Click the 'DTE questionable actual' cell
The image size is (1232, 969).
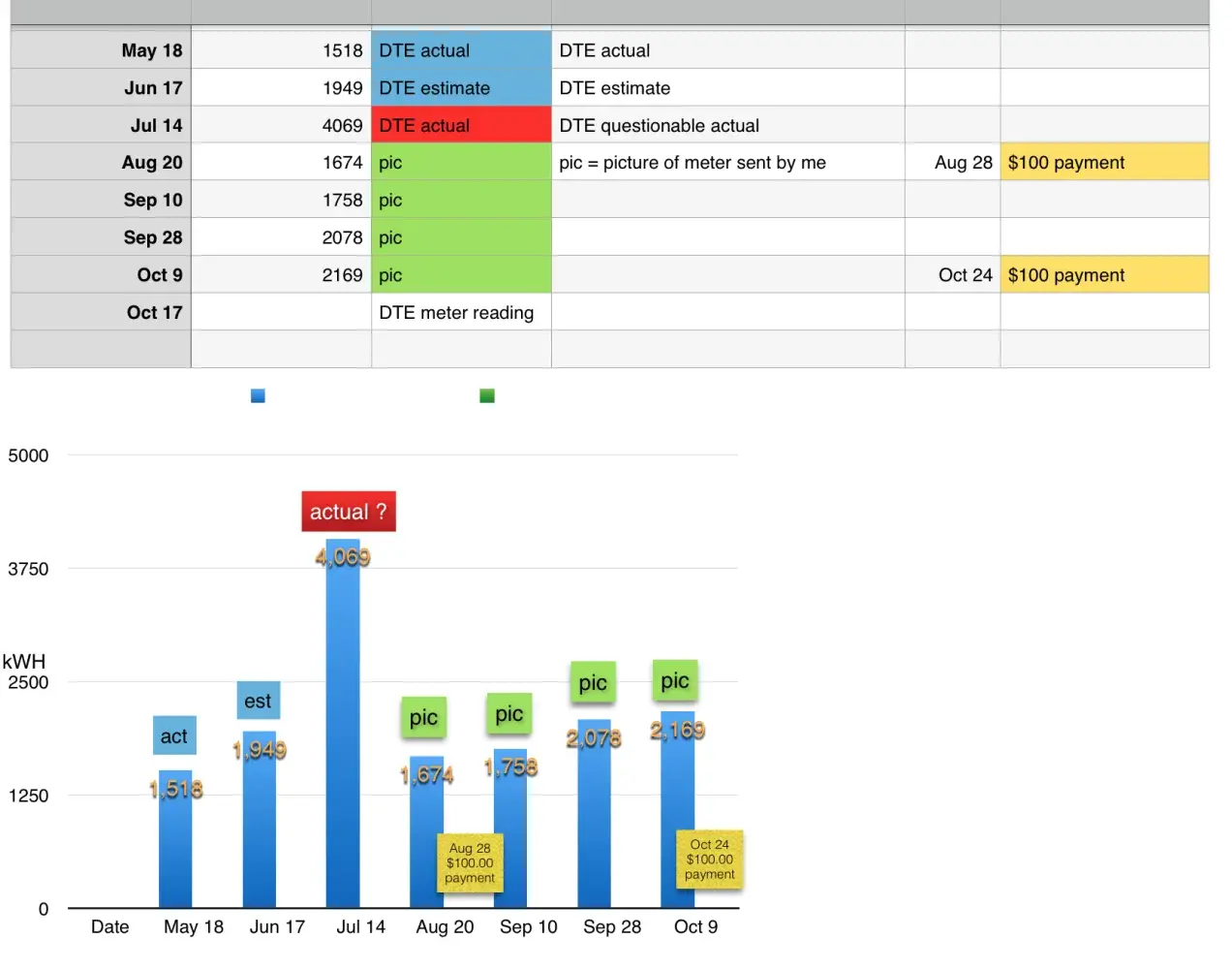(727, 125)
